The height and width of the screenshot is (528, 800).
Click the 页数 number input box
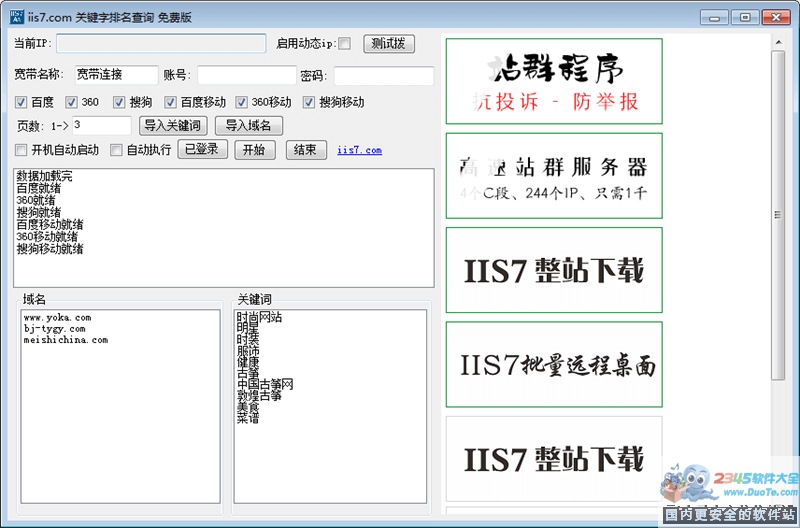[x=101, y=125]
